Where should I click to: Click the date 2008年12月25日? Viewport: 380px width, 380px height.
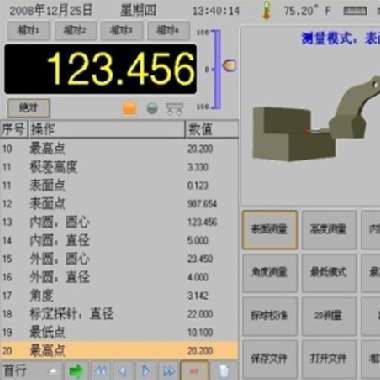click(x=51, y=11)
